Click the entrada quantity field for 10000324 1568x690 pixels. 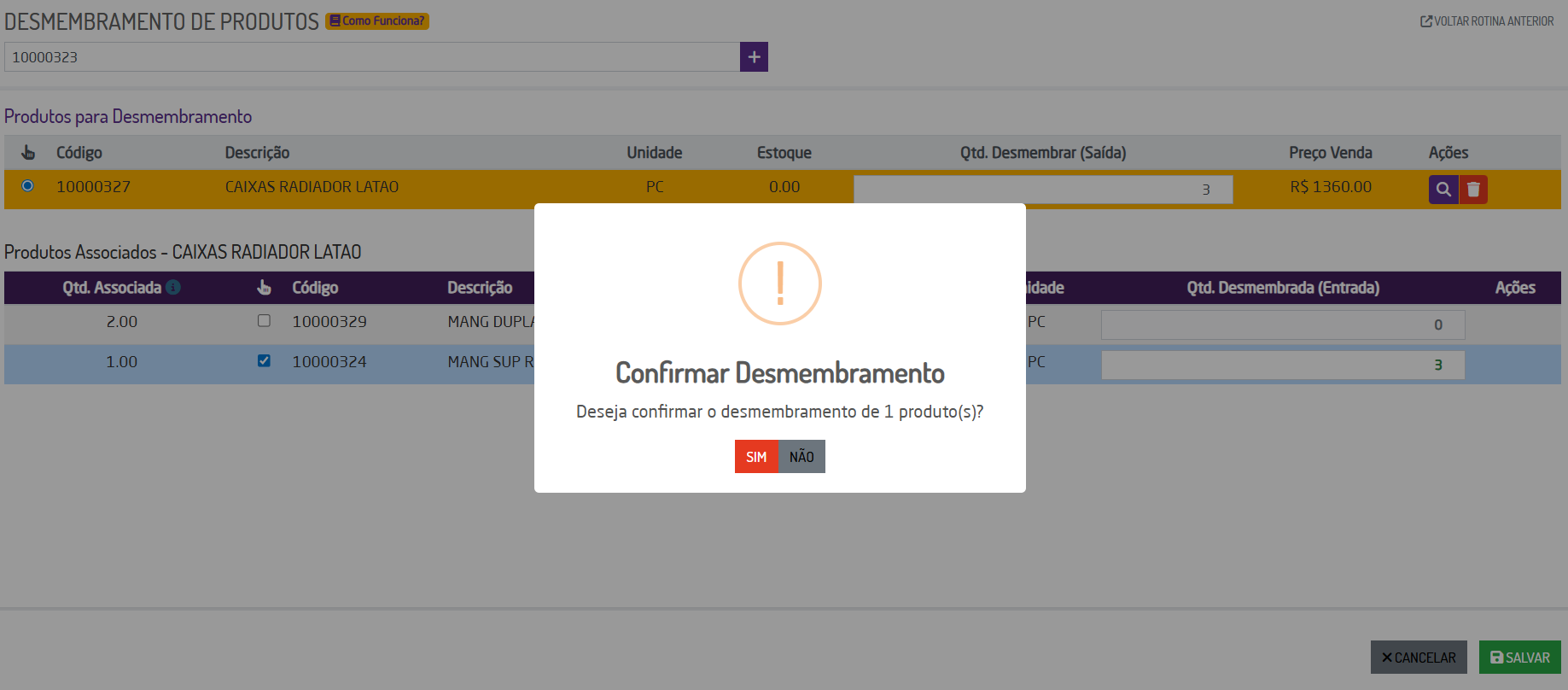[x=1282, y=365]
